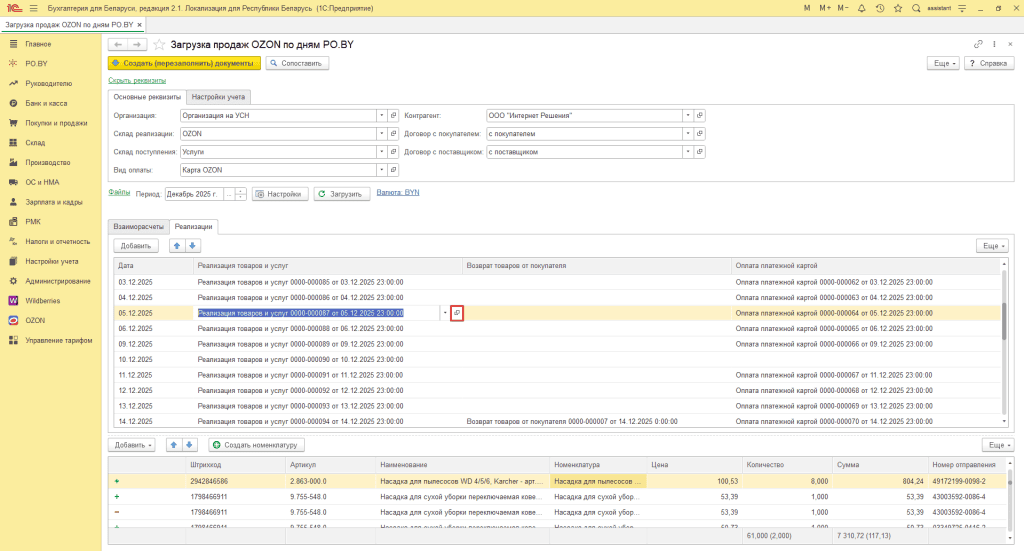Add form to favorites star

[x=159, y=44]
